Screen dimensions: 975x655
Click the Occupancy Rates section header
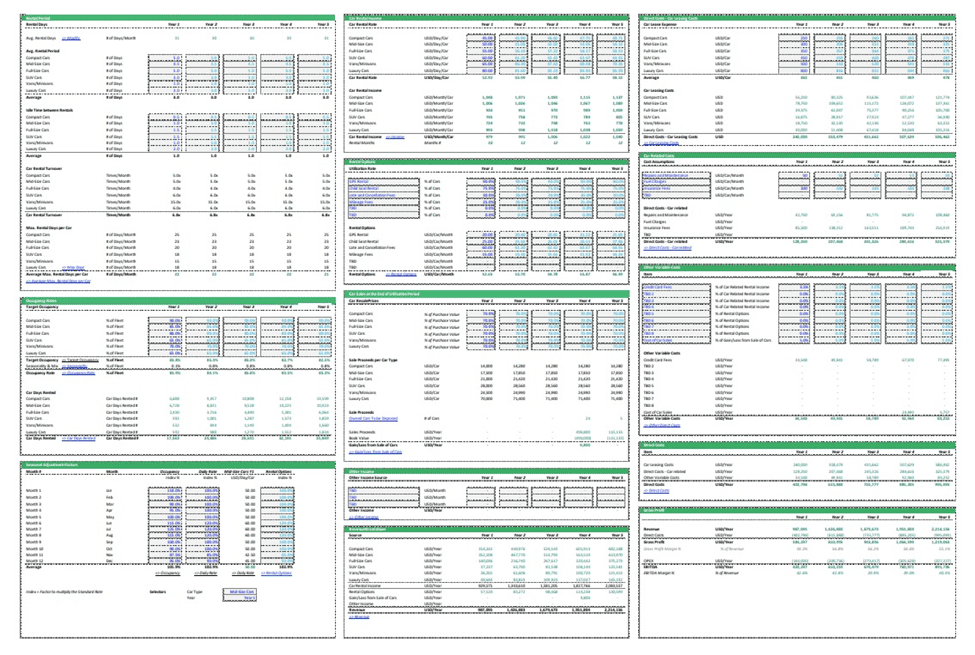178,300
